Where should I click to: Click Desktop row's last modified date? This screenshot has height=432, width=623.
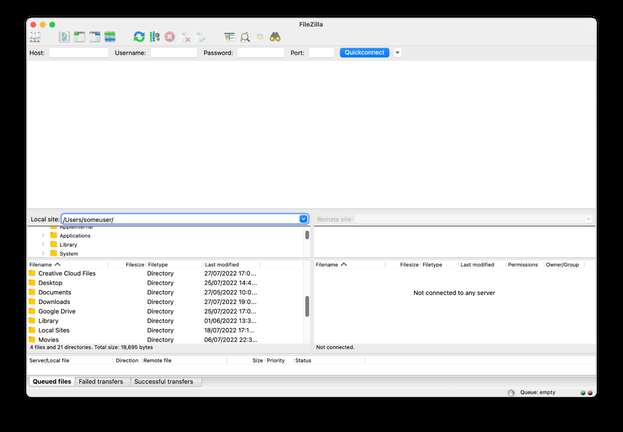(x=230, y=283)
